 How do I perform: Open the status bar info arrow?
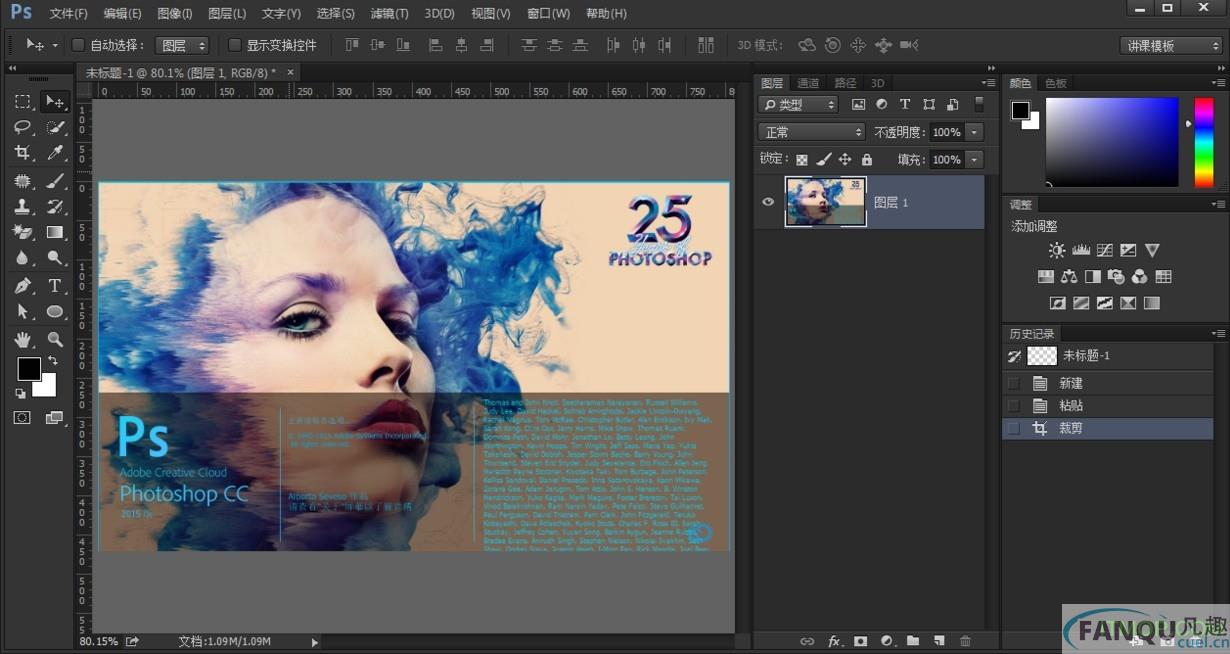[315, 642]
